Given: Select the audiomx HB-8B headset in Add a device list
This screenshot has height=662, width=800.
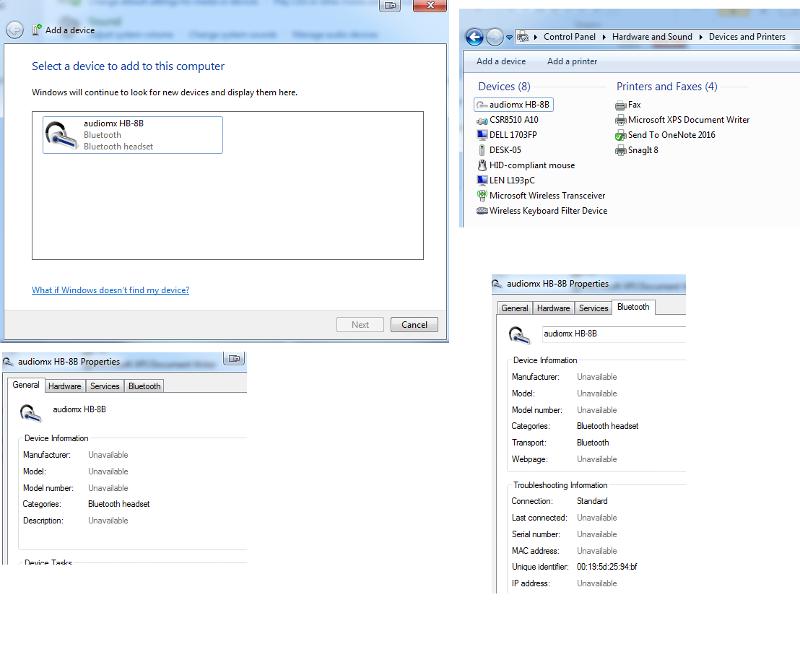Looking at the screenshot, I should point(133,135).
